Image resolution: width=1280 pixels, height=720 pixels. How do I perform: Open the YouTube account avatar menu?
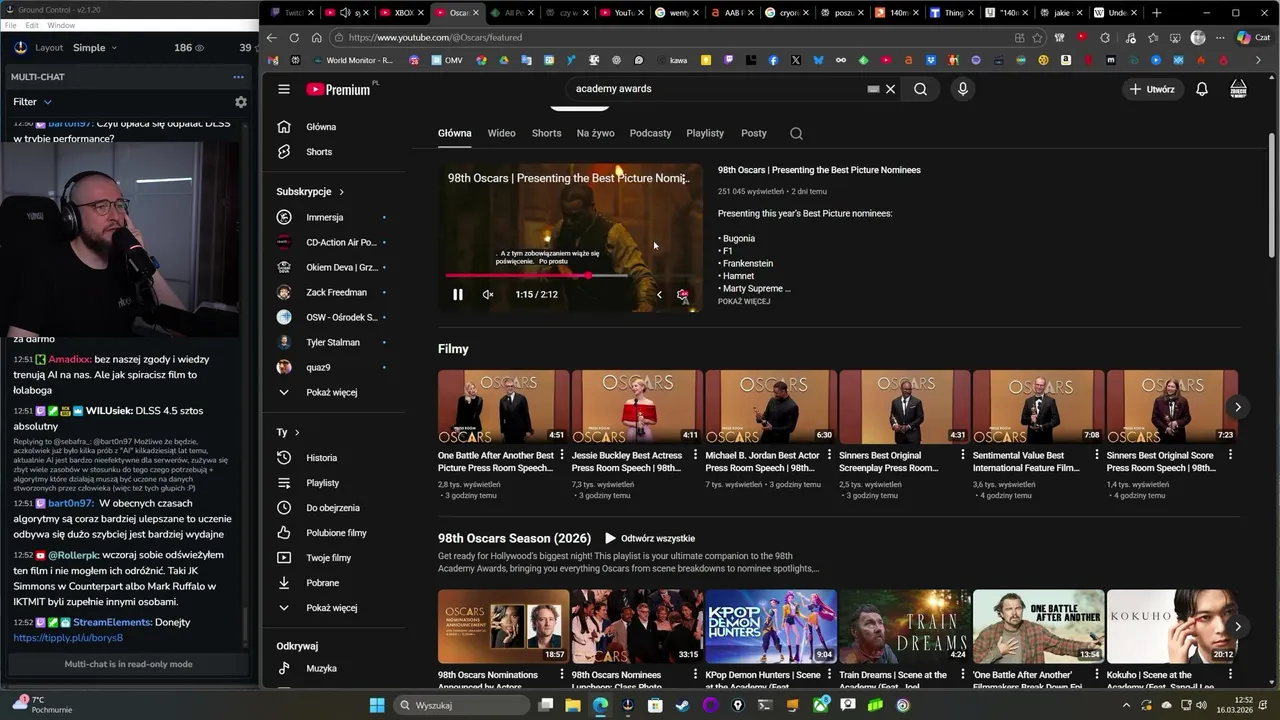coord(1238,89)
